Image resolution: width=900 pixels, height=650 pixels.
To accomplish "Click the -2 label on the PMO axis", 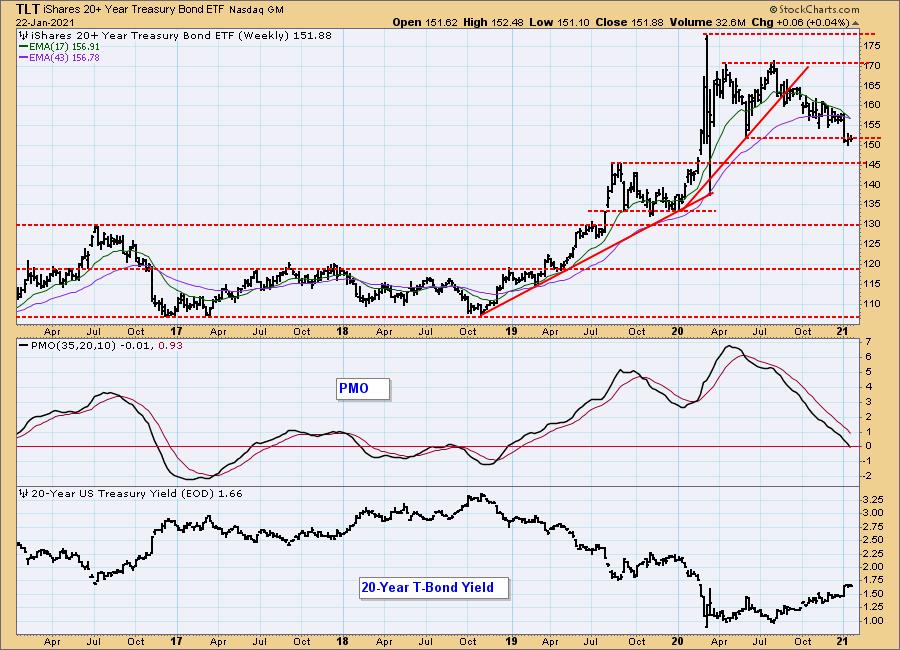I will (869, 476).
